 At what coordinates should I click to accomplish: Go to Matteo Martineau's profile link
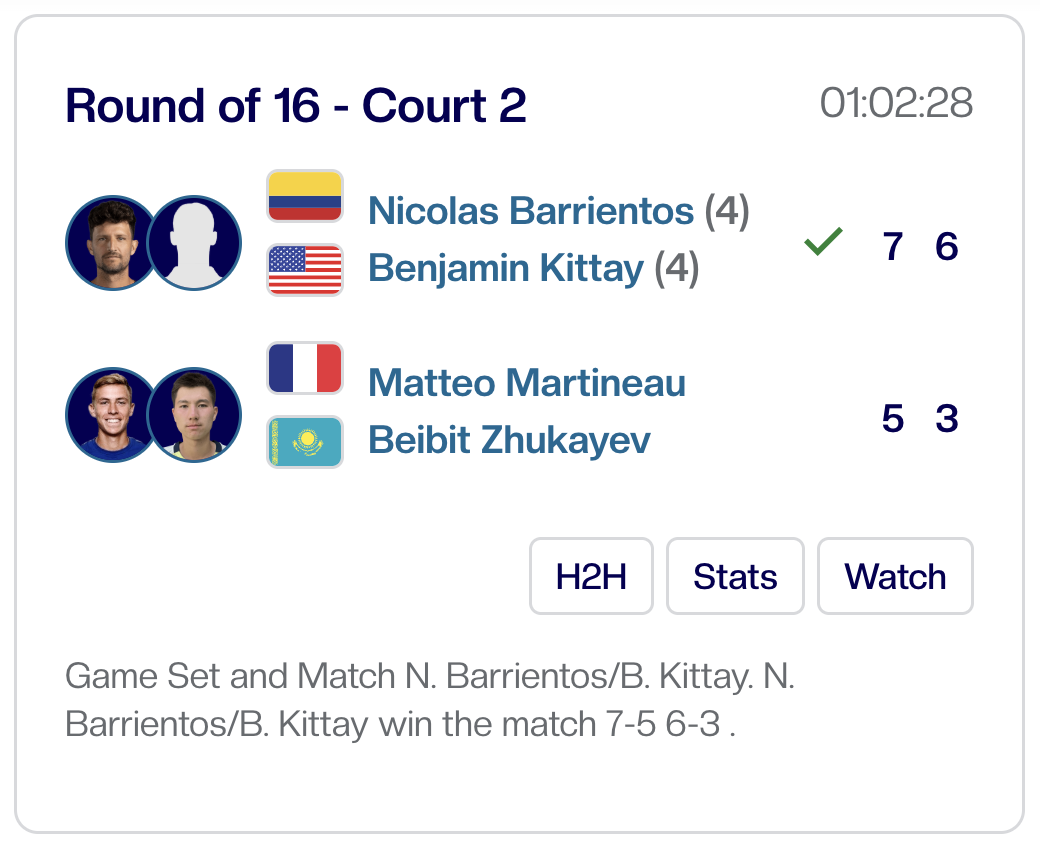[527, 383]
